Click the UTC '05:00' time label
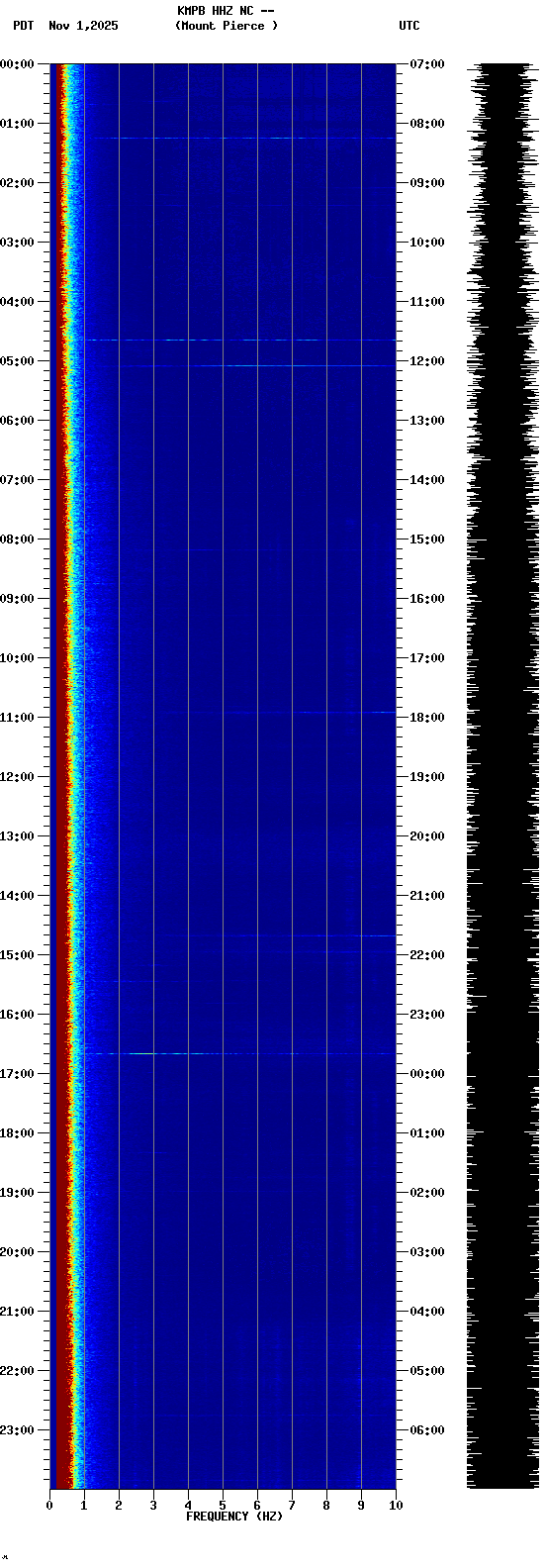Viewport: 546px width, 1568px height. (427, 1371)
